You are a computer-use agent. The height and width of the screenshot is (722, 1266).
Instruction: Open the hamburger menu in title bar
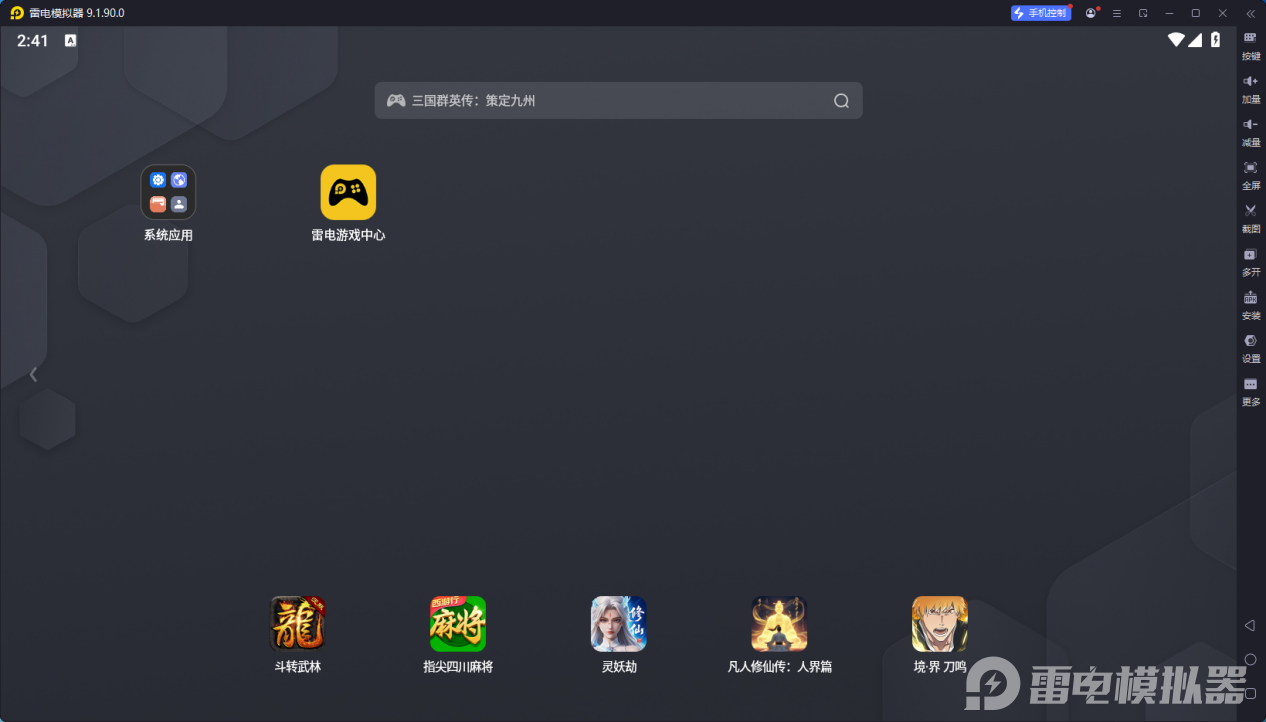[x=1117, y=13]
